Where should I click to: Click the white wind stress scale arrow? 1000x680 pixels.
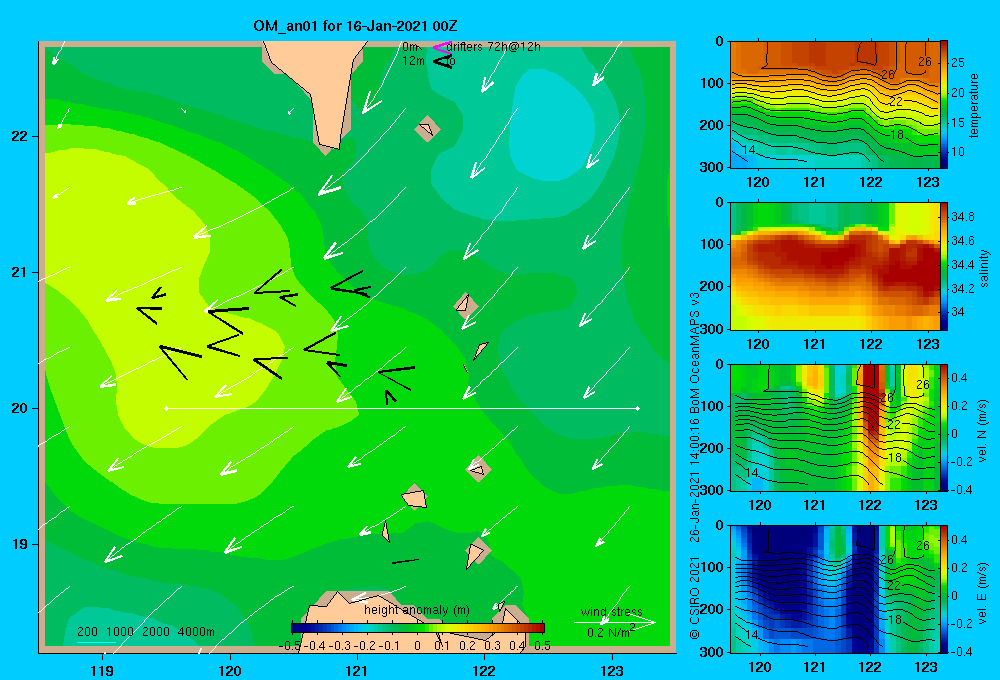614,622
